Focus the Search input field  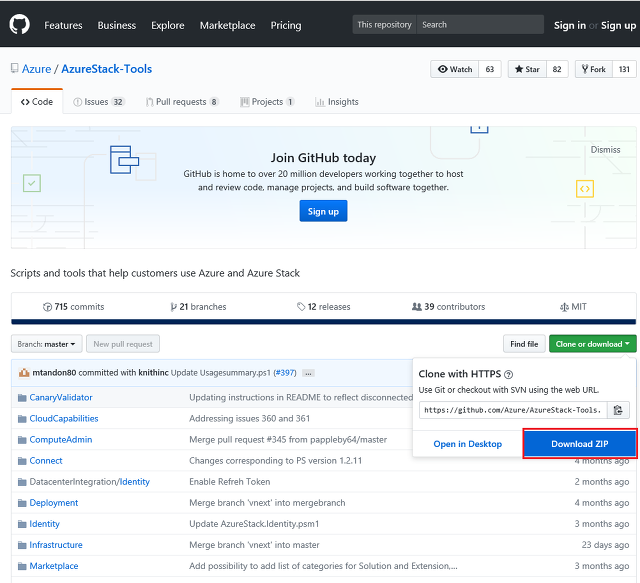[480, 24]
